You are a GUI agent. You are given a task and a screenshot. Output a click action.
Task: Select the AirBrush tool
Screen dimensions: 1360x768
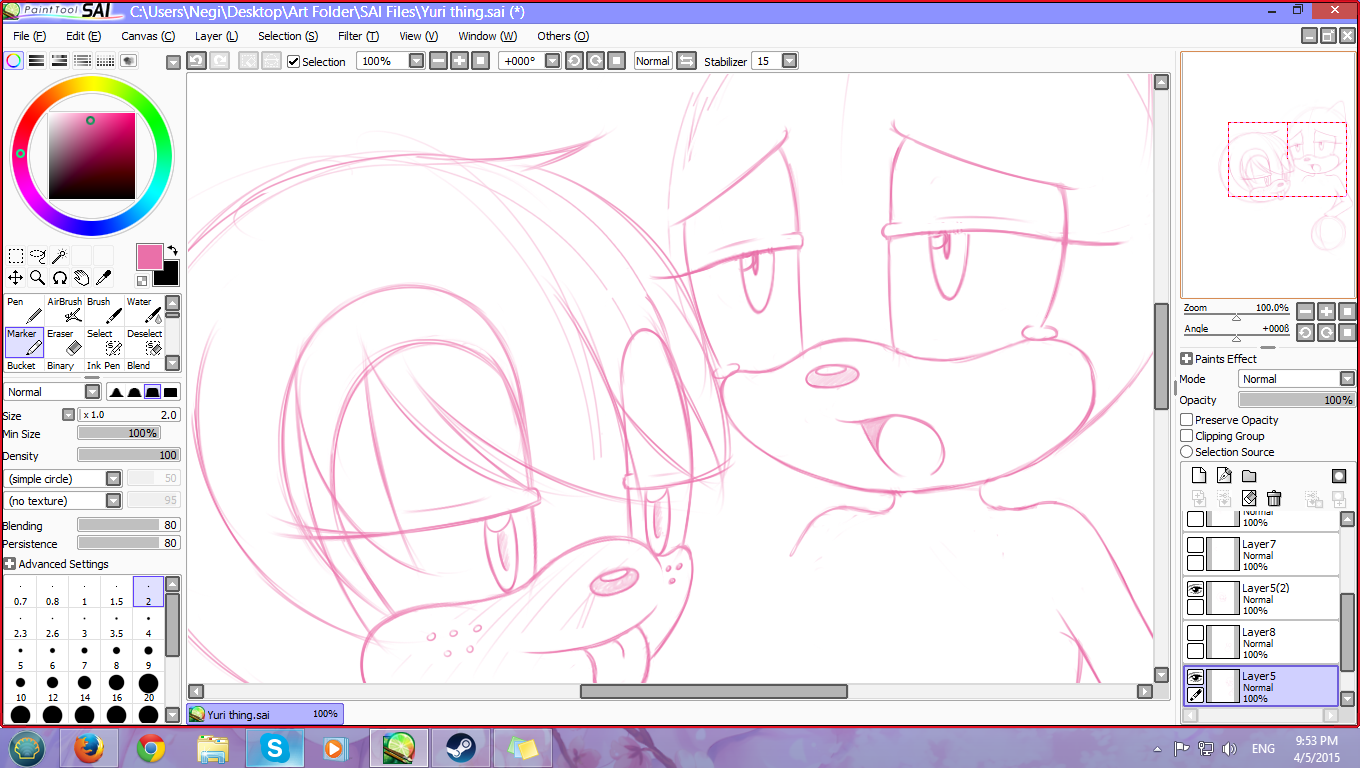[x=64, y=310]
